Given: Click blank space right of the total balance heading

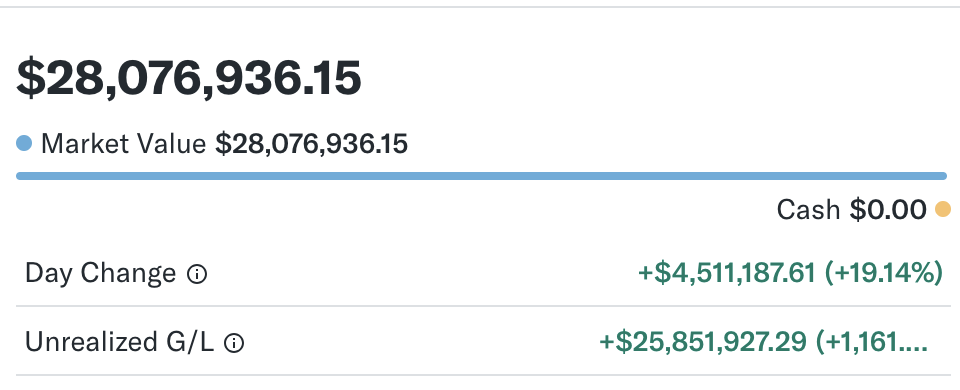Looking at the screenshot, I should pyautogui.click(x=655, y=78).
